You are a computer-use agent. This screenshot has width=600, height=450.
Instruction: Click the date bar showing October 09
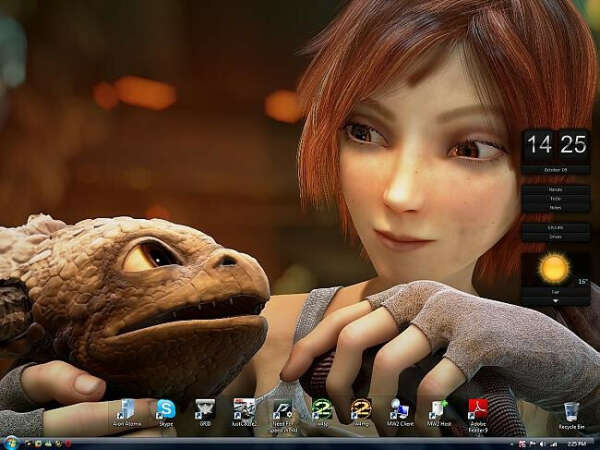point(556,170)
